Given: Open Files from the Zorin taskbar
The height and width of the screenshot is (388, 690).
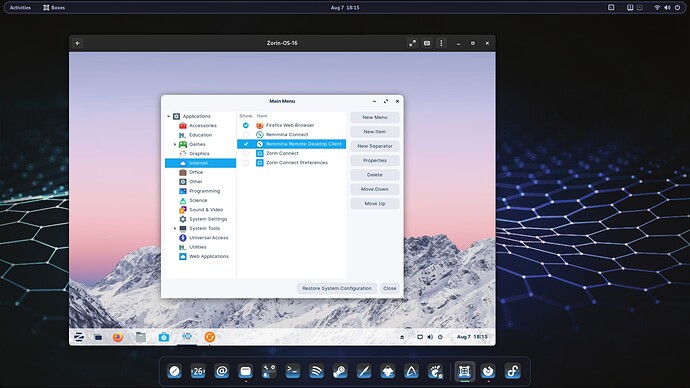Looking at the screenshot, I should [x=141, y=337].
